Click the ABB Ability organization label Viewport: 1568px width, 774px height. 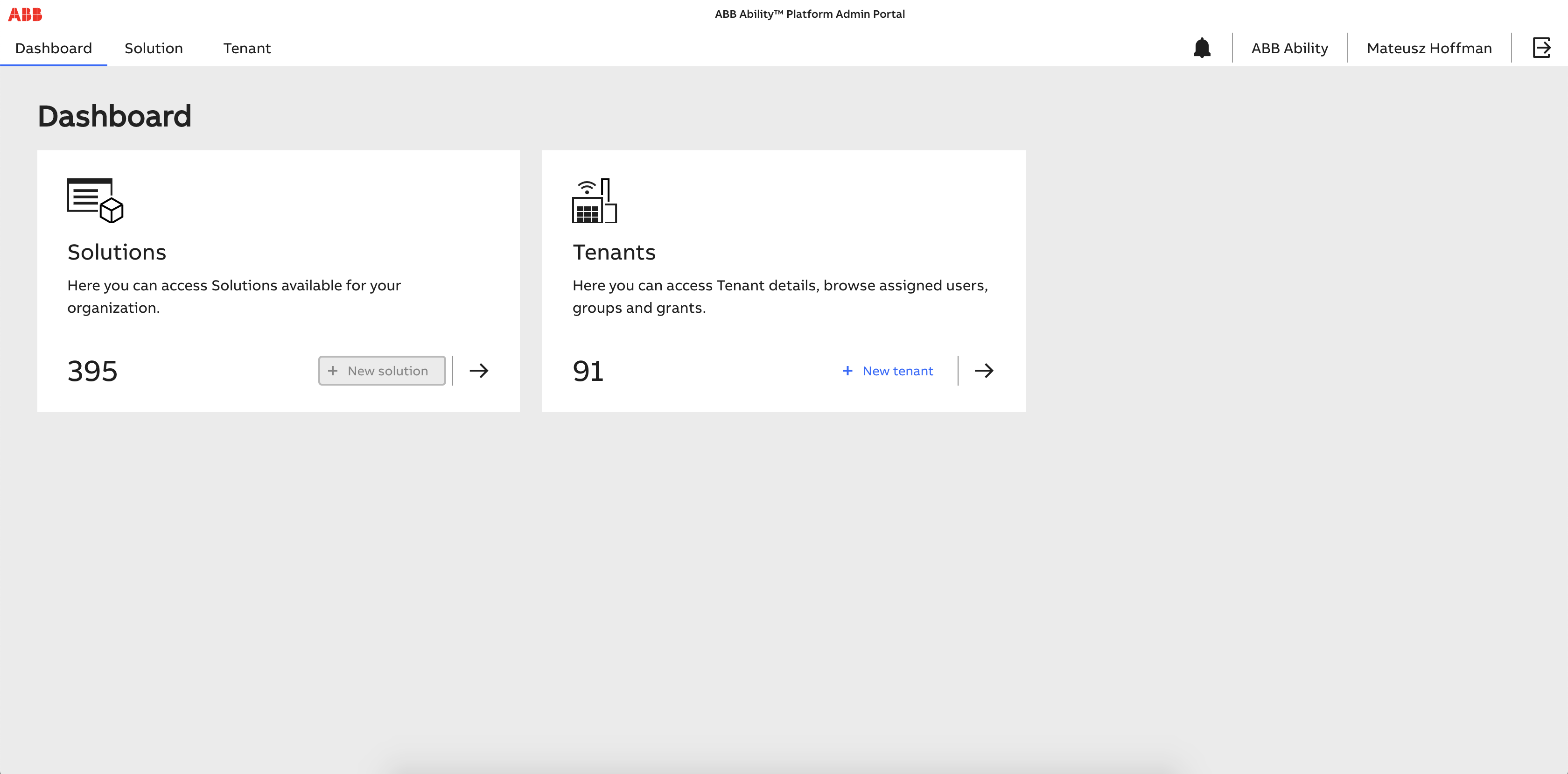(1289, 48)
